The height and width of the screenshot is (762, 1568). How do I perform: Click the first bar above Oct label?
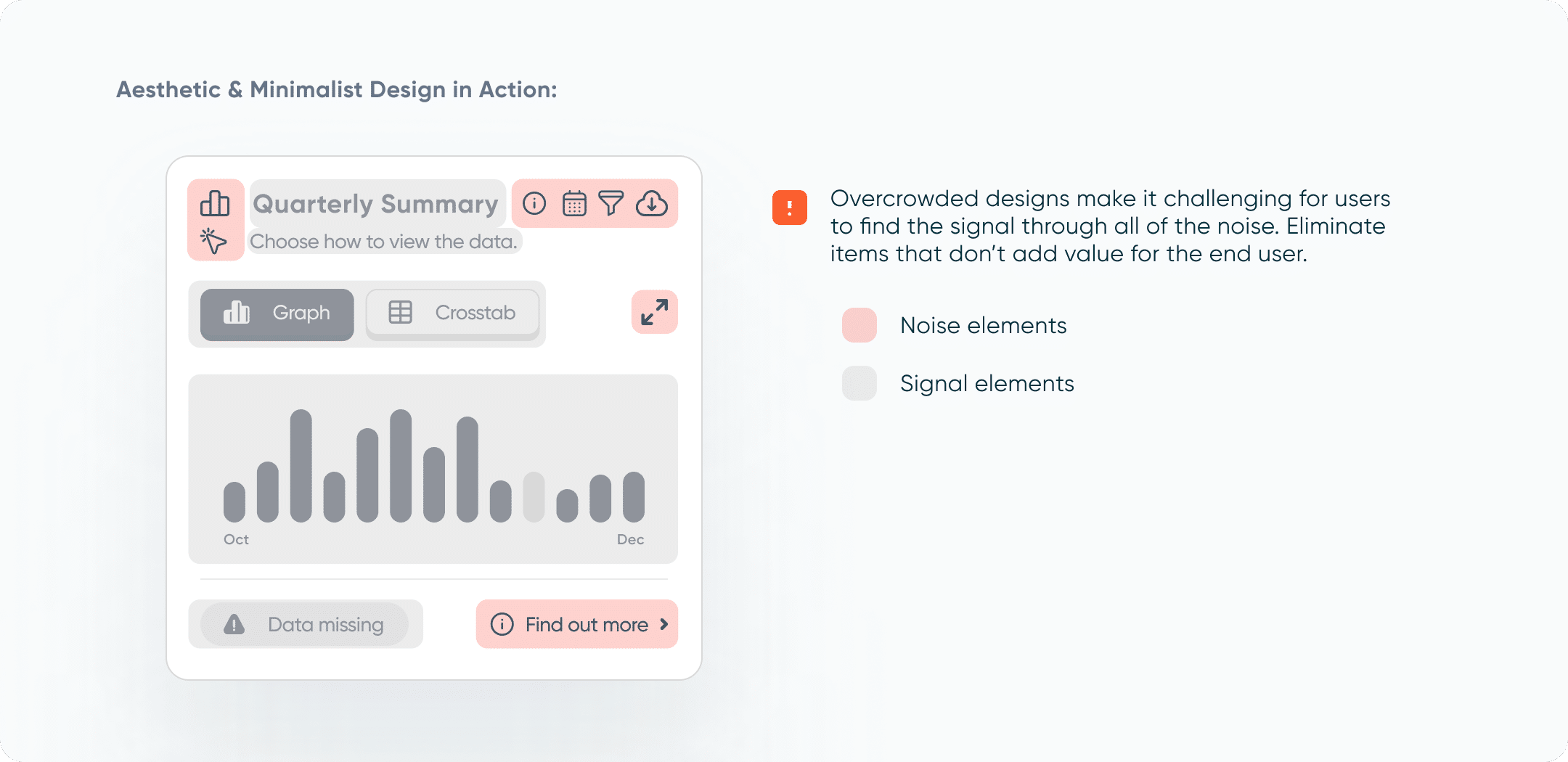pyautogui.click(x=234, y=502)
